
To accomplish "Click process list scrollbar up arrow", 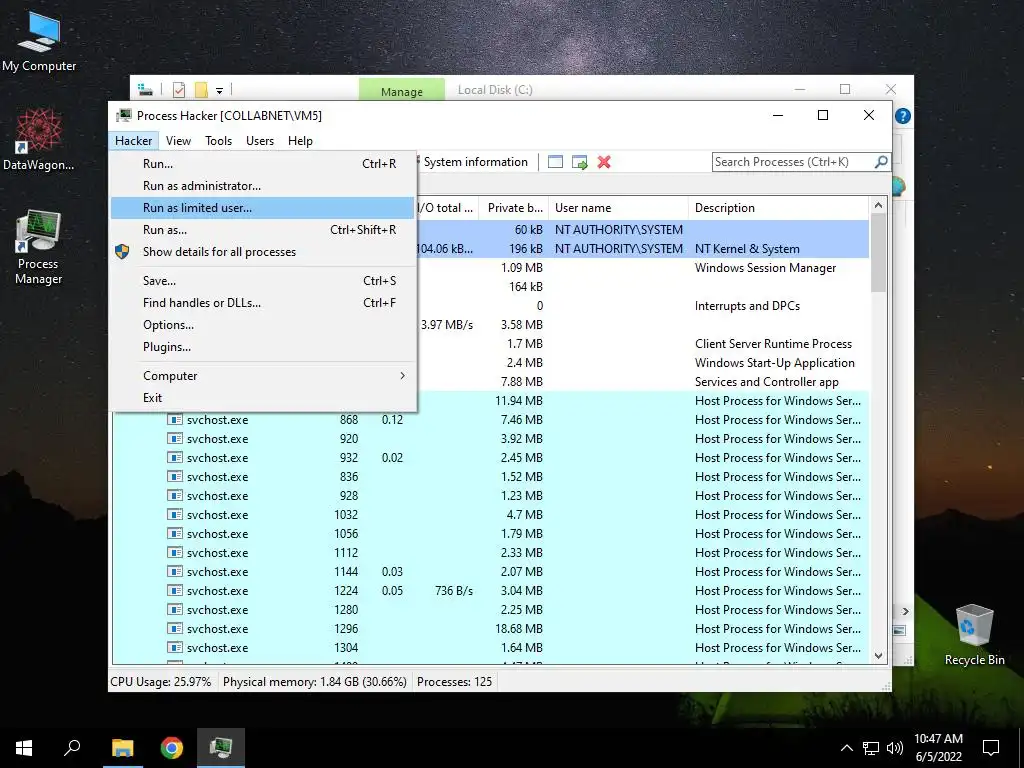I will click(x=878, y=206).
